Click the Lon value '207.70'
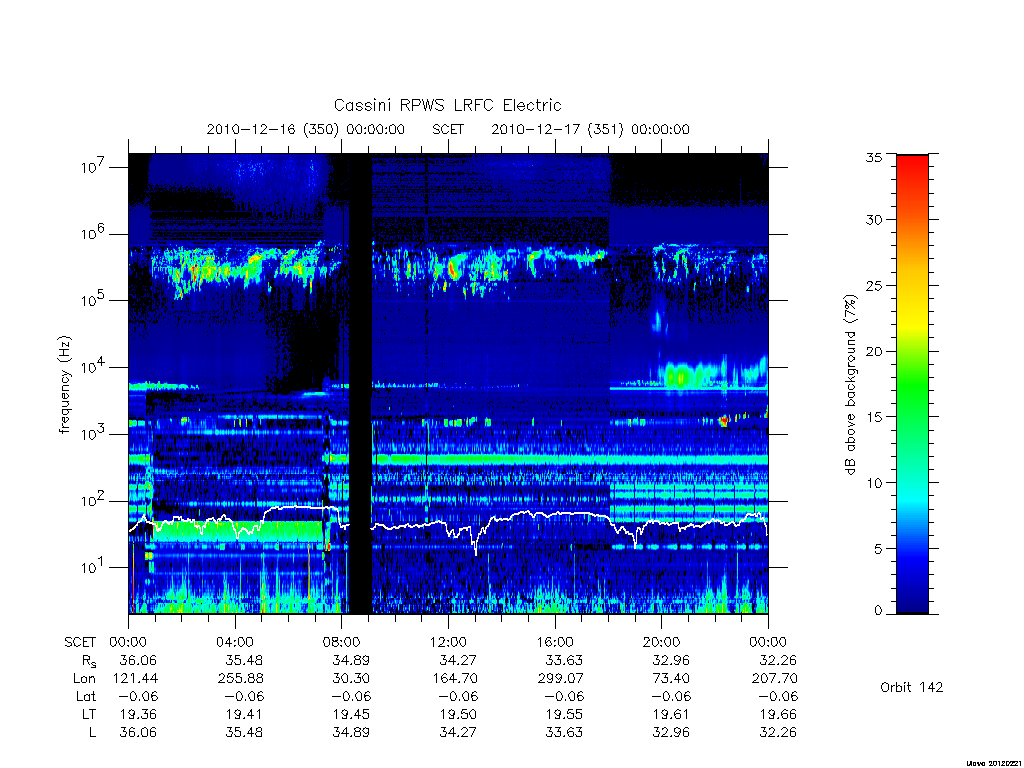Viewport: 1024px width, 768px height. click(775, 679)
